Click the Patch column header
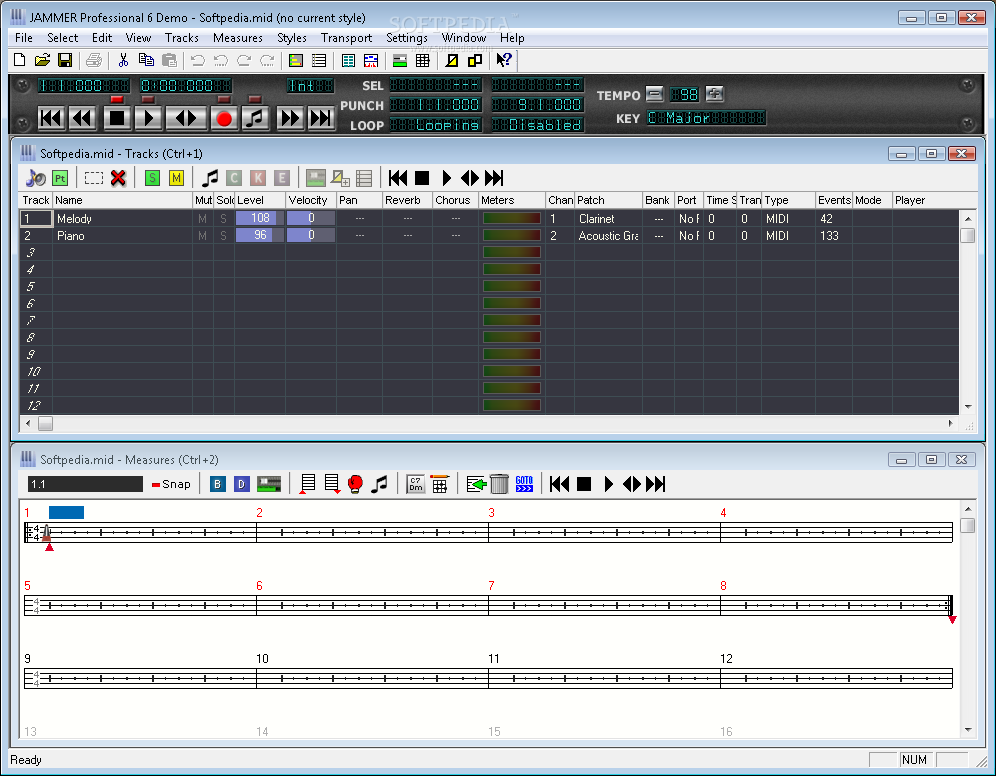 pos(608,200)
